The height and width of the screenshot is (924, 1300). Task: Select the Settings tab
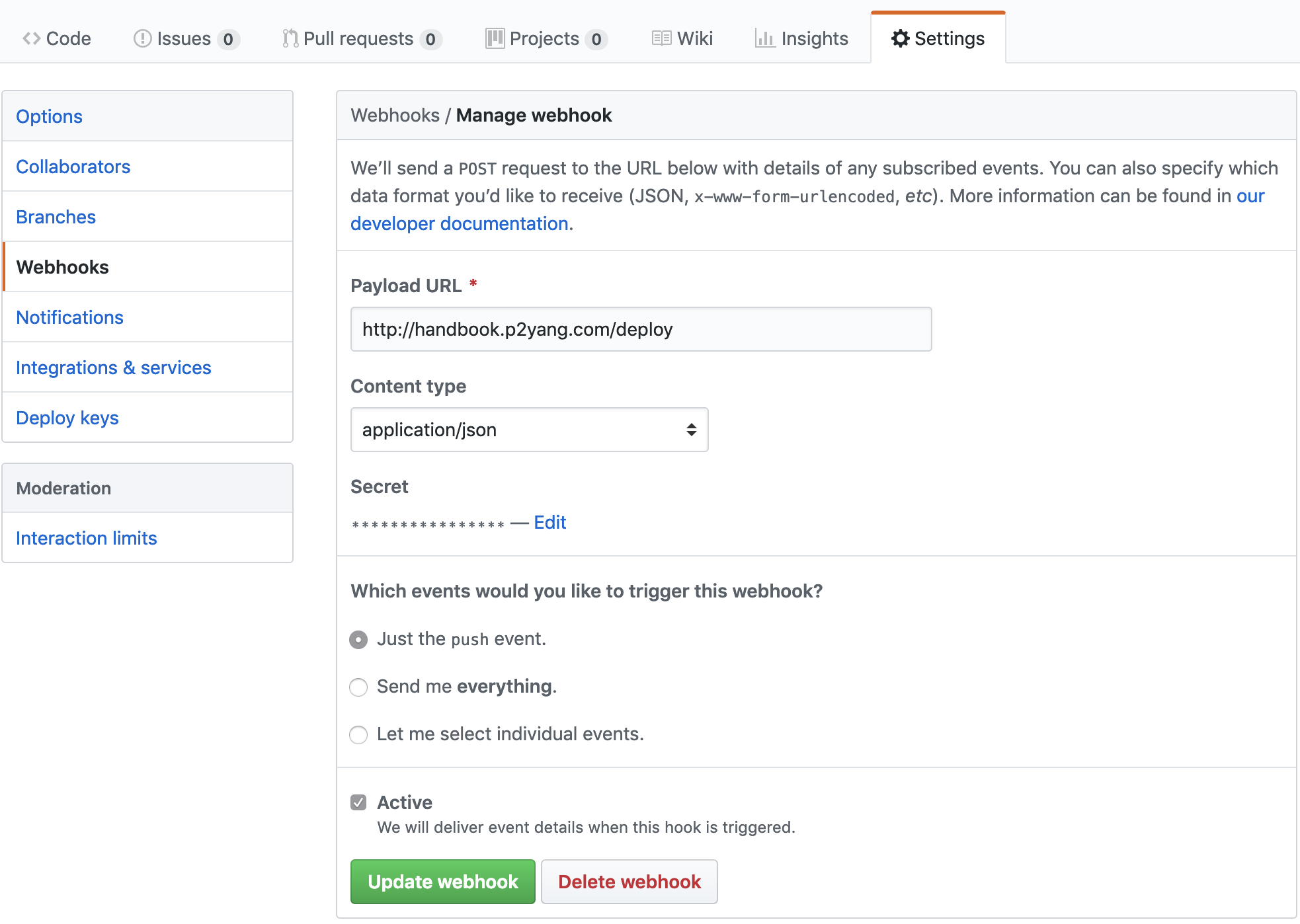[938, 38]
